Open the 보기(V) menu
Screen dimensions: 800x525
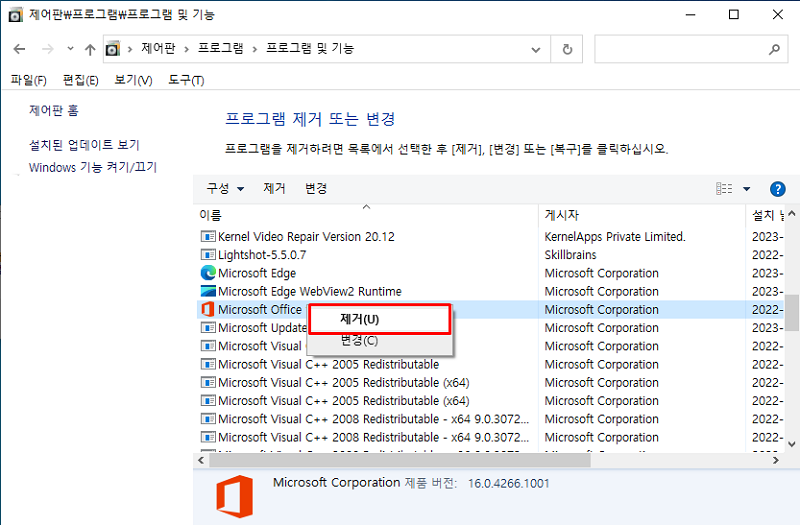(x=133, y=80)
